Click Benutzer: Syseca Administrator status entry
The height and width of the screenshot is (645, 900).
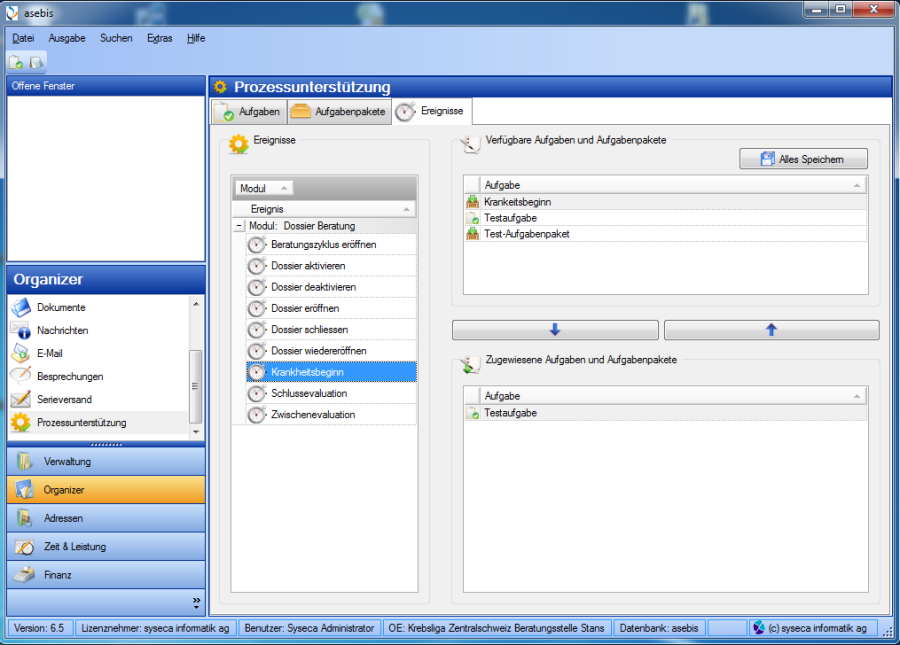pos(309,628)
